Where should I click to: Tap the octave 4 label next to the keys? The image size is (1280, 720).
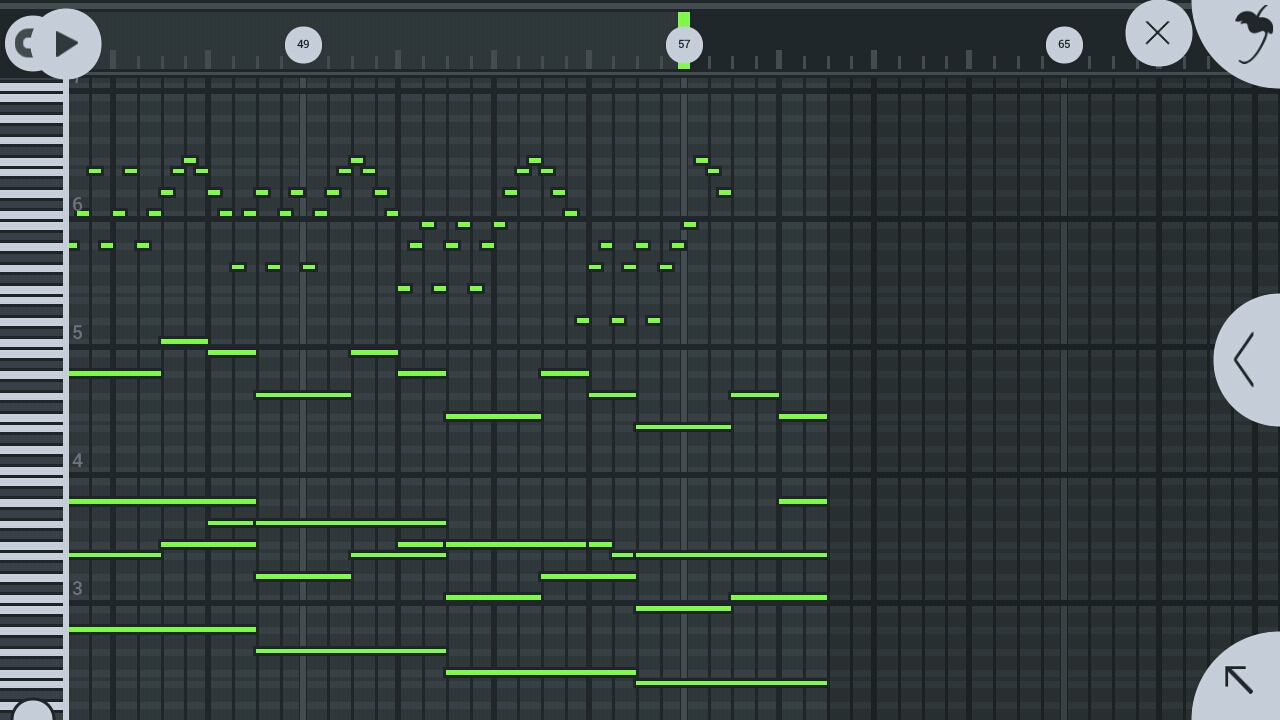coord(77,461)
